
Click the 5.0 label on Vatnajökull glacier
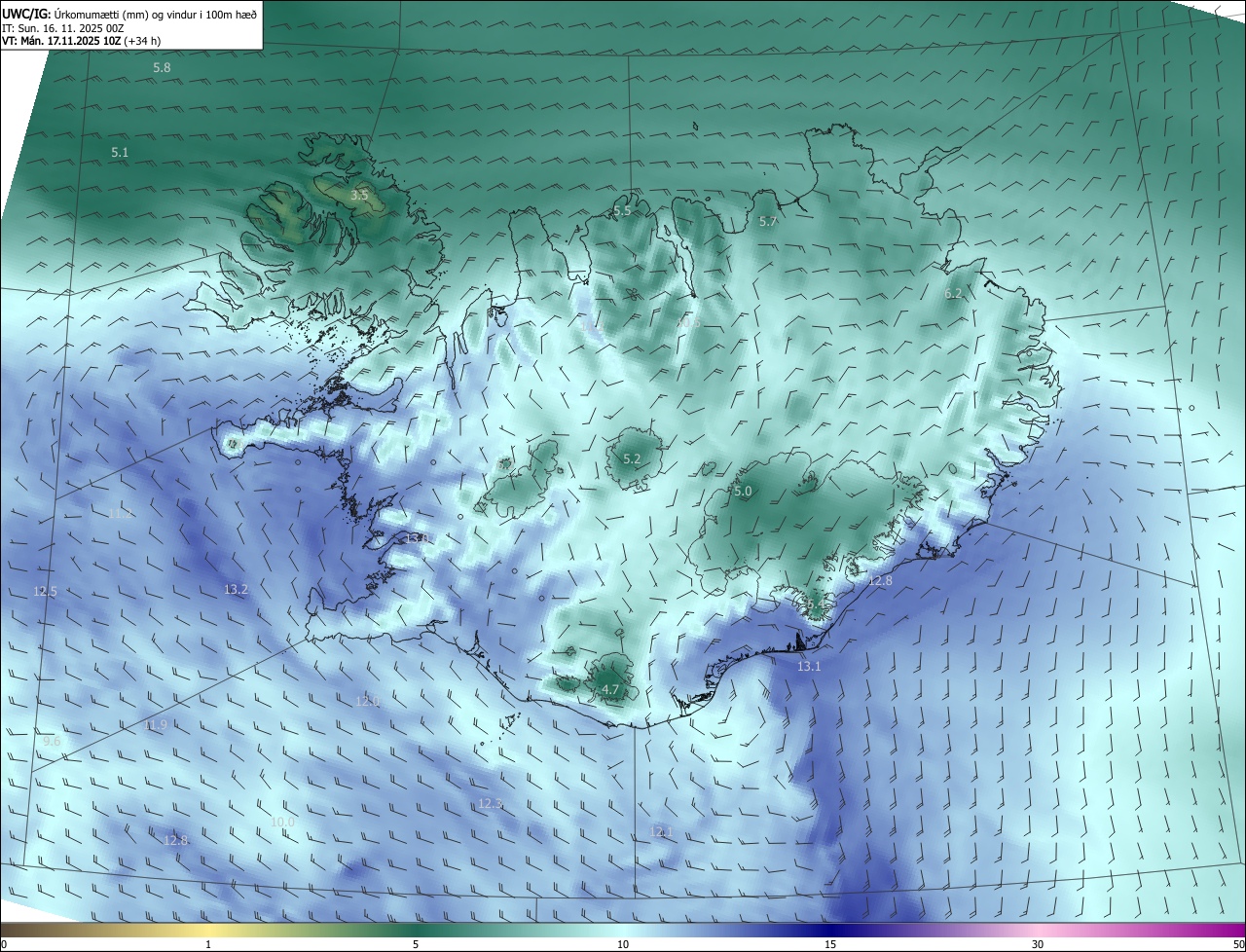(x=743, y=492)
